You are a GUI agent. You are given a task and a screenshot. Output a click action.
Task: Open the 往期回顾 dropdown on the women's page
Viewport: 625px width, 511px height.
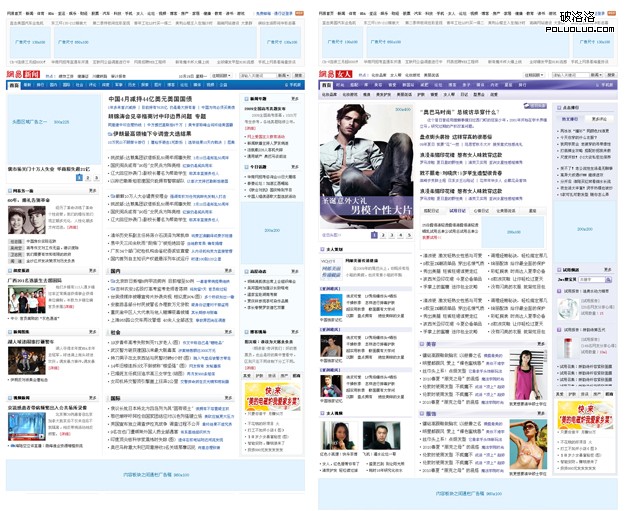pos(534,75)
